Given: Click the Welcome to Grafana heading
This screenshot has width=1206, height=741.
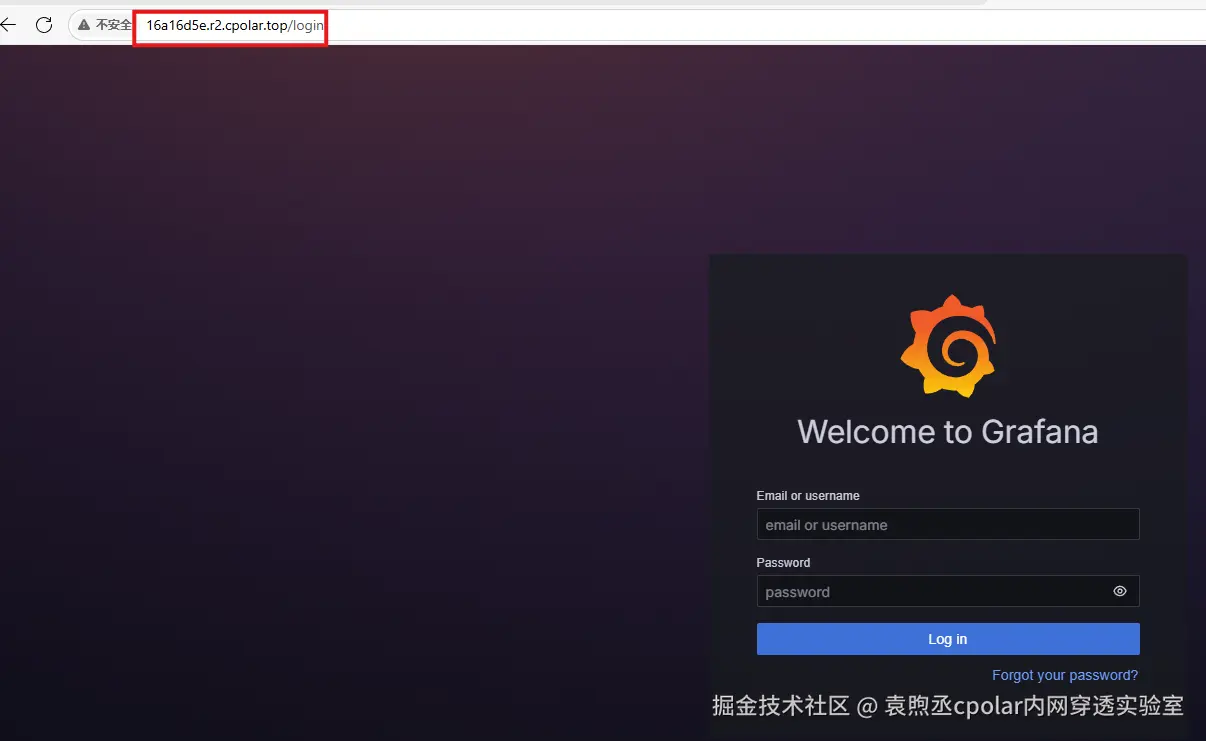Looking at the screenshot, I should click(948, 432).
